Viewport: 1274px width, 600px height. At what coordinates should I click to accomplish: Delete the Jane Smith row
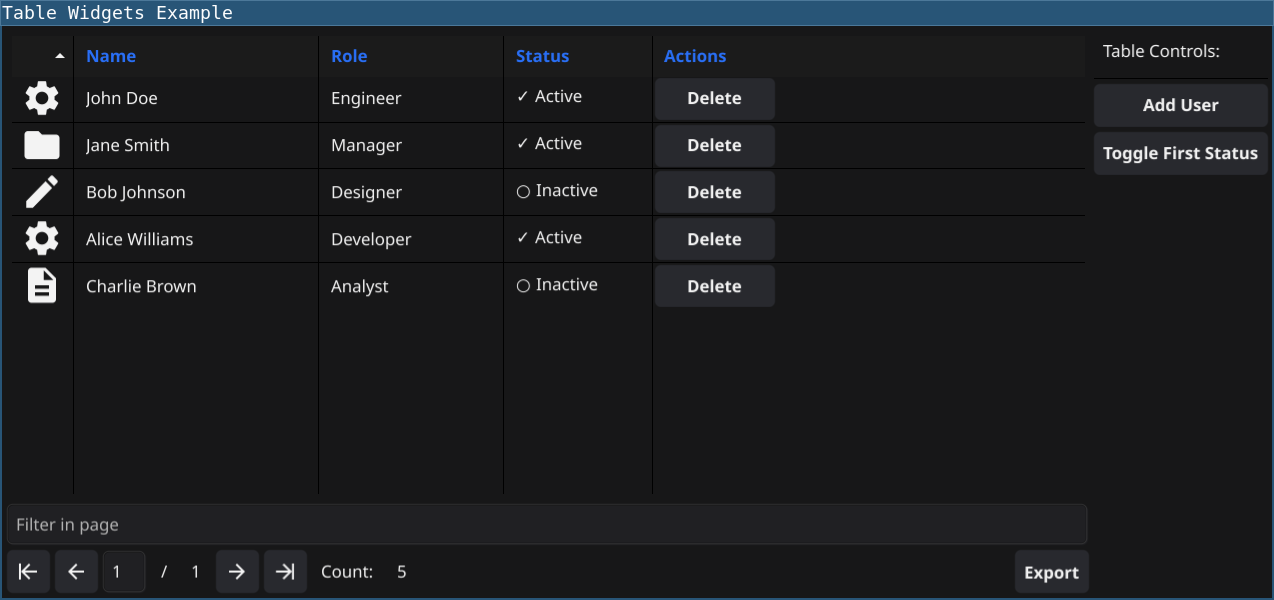click(x=714, y=145)
